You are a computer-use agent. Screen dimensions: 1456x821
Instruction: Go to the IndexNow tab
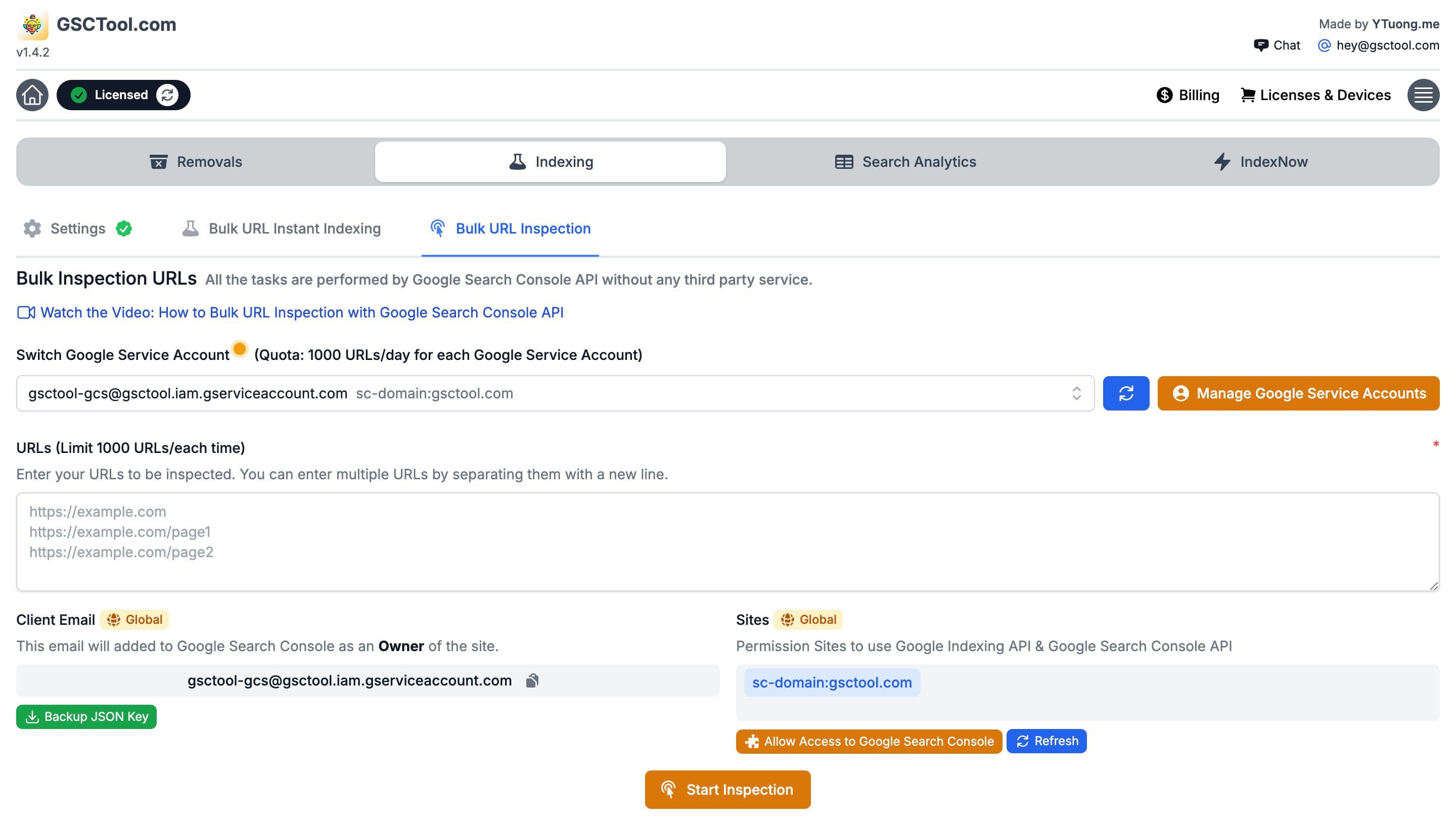(x=1260, y=162)
